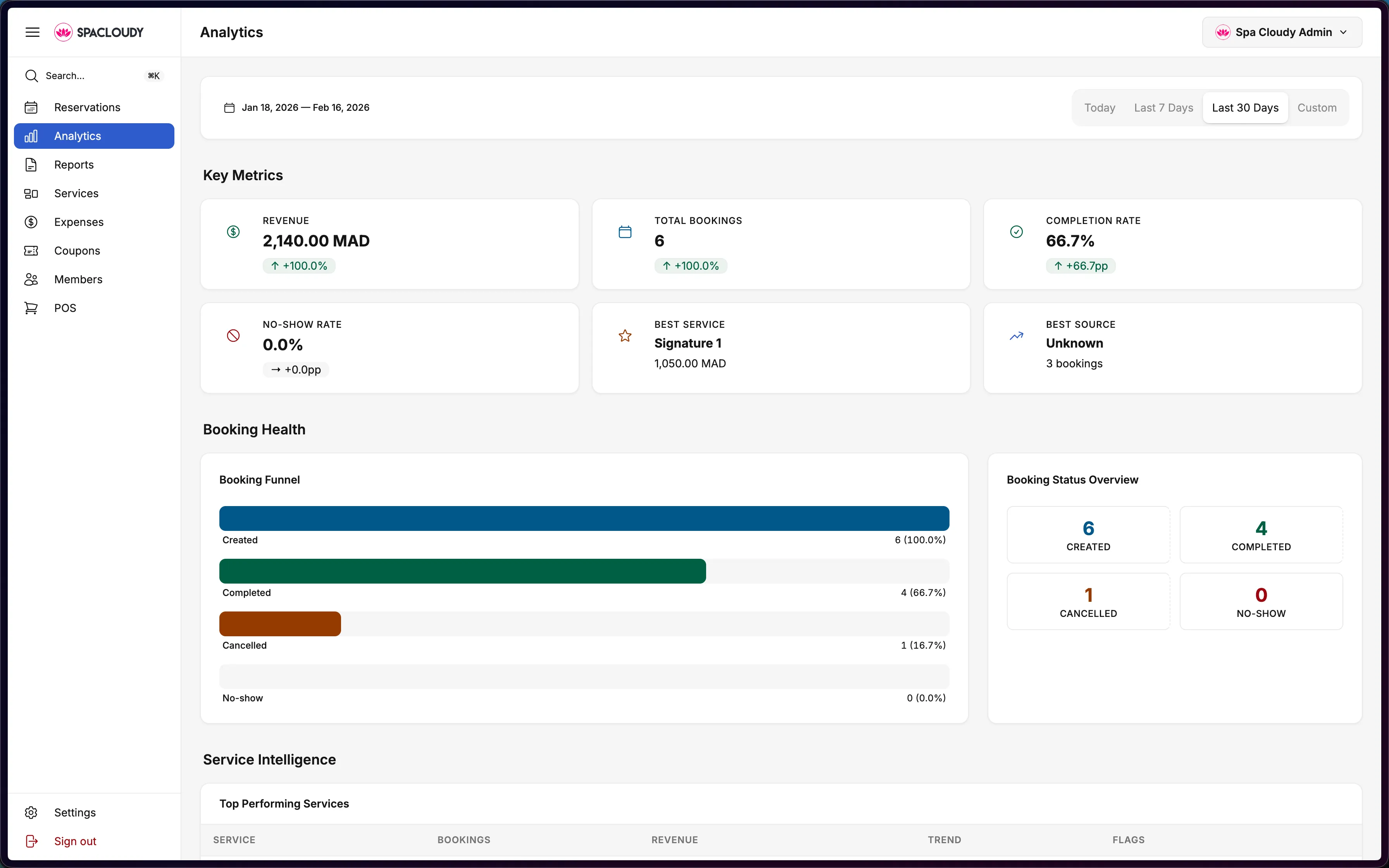Click the Sign out link

(75, 841)
